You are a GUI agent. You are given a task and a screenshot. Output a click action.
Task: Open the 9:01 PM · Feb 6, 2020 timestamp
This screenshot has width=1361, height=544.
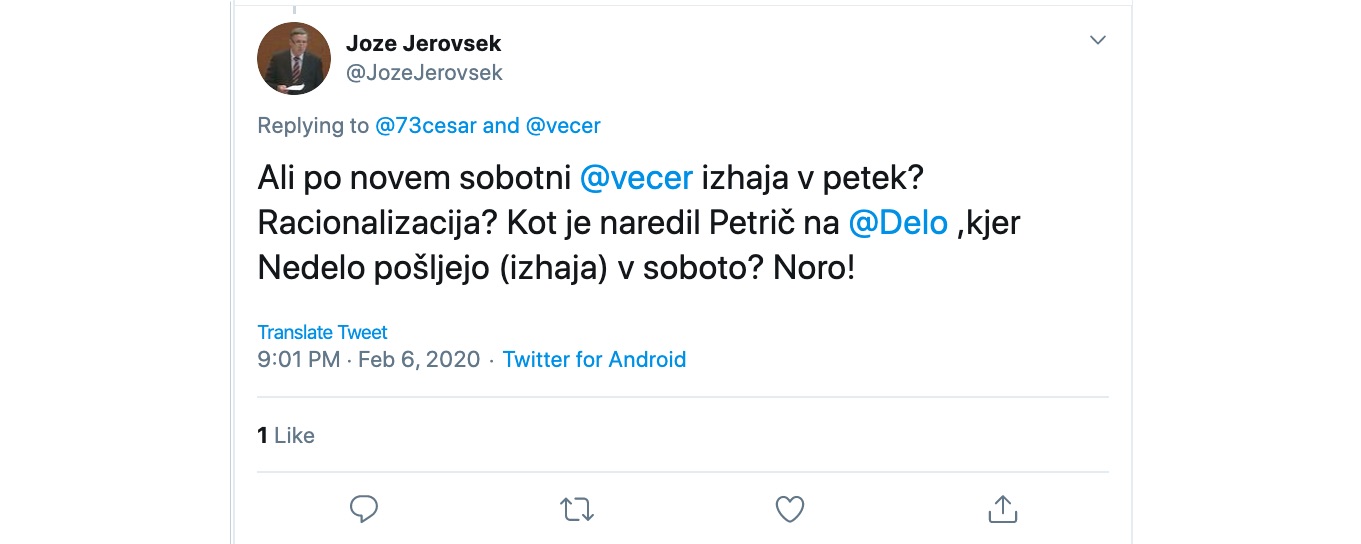pyautogui.click(x=368, y=360)
